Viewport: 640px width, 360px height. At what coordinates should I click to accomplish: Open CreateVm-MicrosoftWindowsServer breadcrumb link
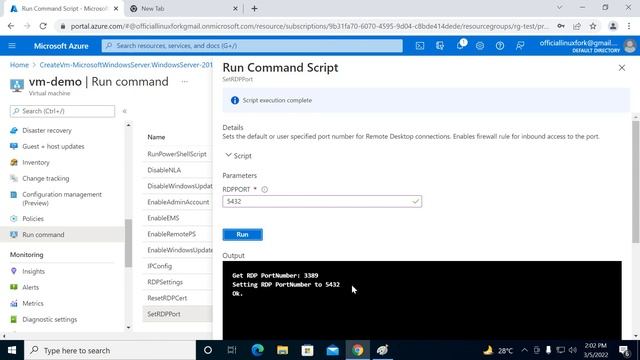click(126, 65)
